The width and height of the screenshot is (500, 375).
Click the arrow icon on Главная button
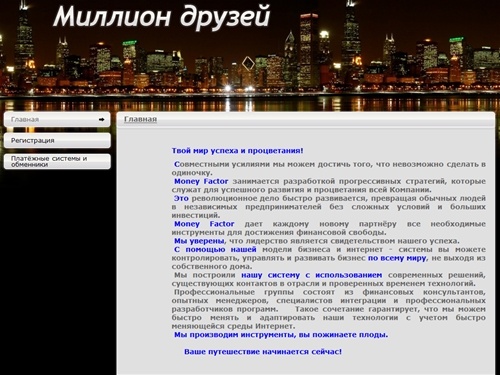pos(102,119)
